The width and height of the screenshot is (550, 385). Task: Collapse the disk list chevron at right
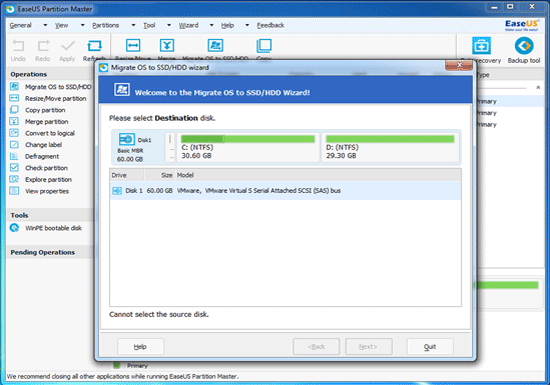(538, 87)
